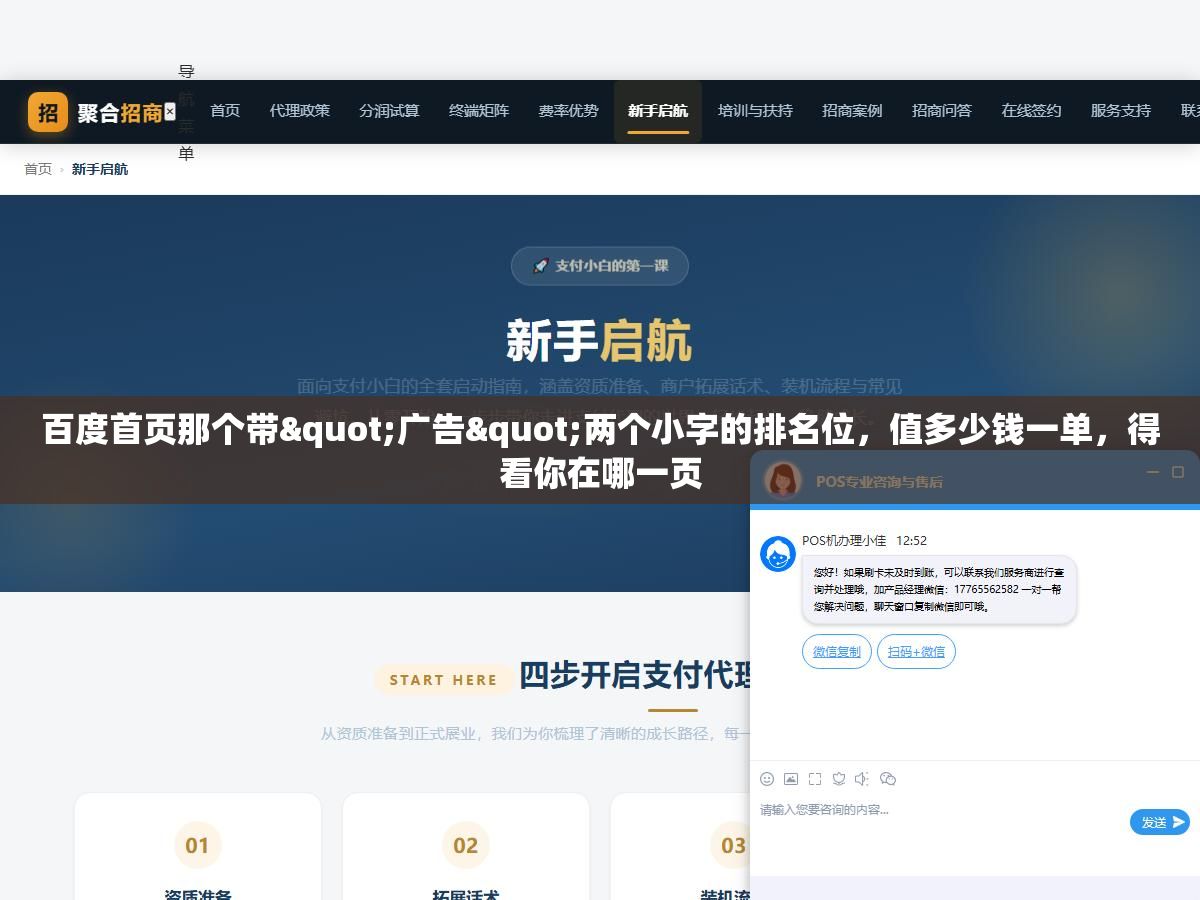Click the WeChat icon in chat toolbar
Image resolution: width=1200 pixels, height=900 pixels.
888,779
